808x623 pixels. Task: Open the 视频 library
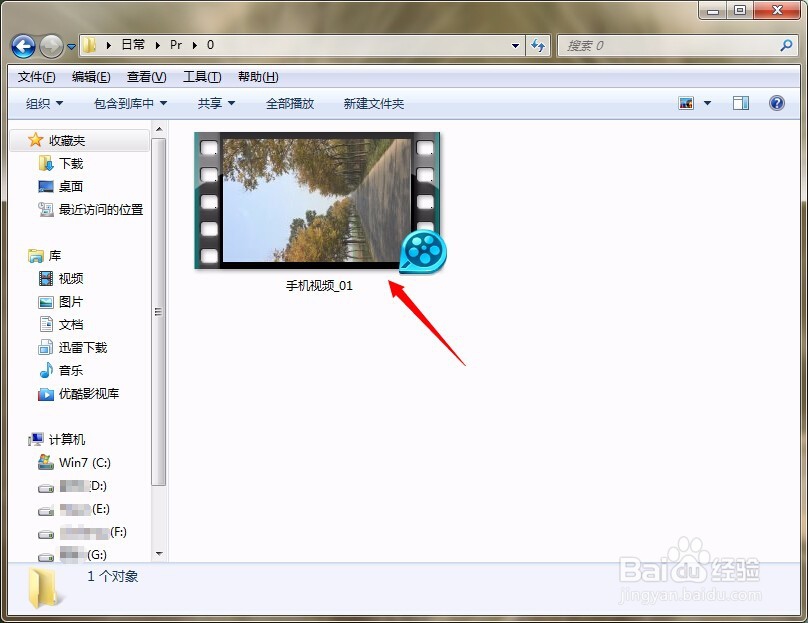71,278
